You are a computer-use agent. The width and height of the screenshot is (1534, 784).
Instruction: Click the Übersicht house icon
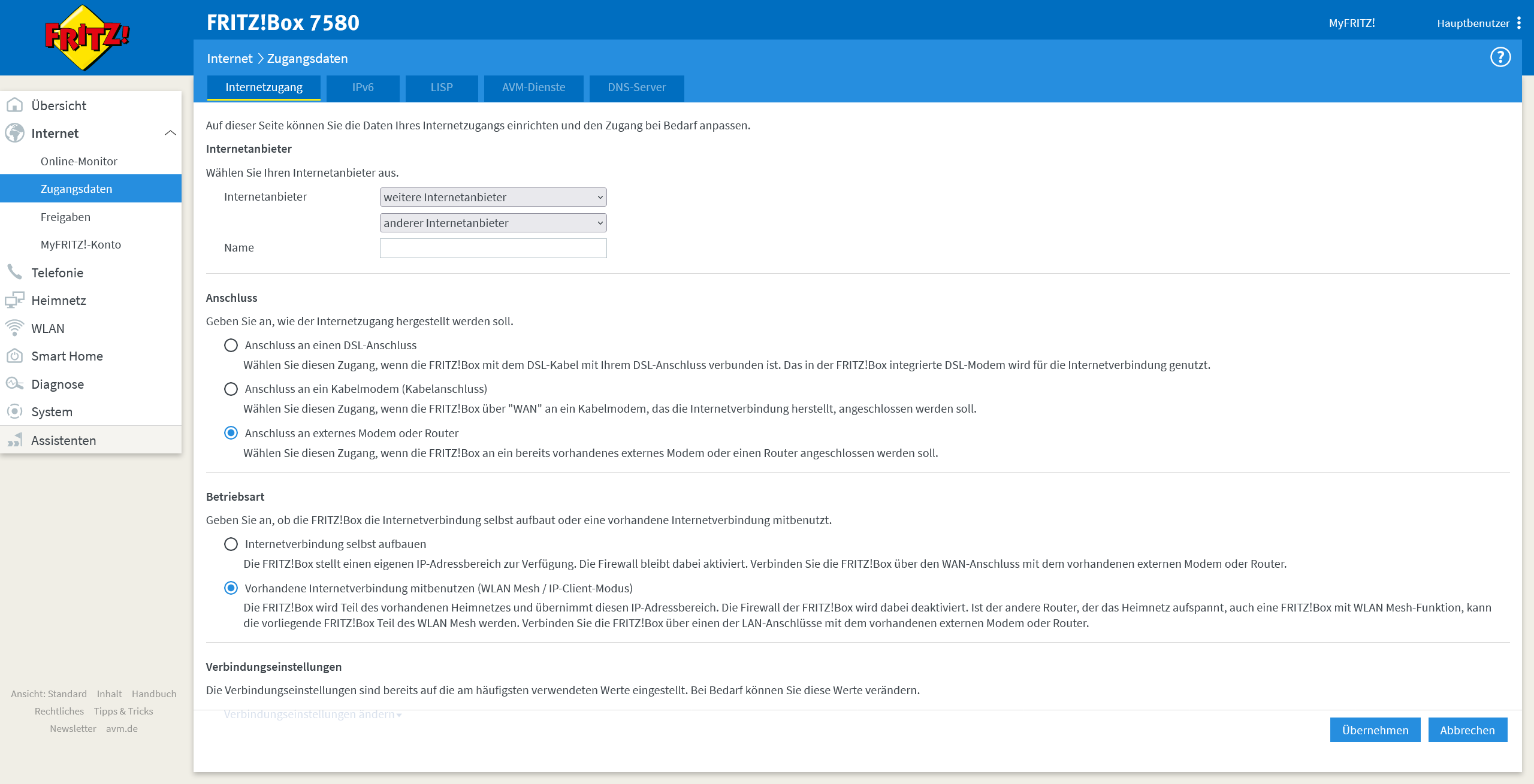click(14, 105)
